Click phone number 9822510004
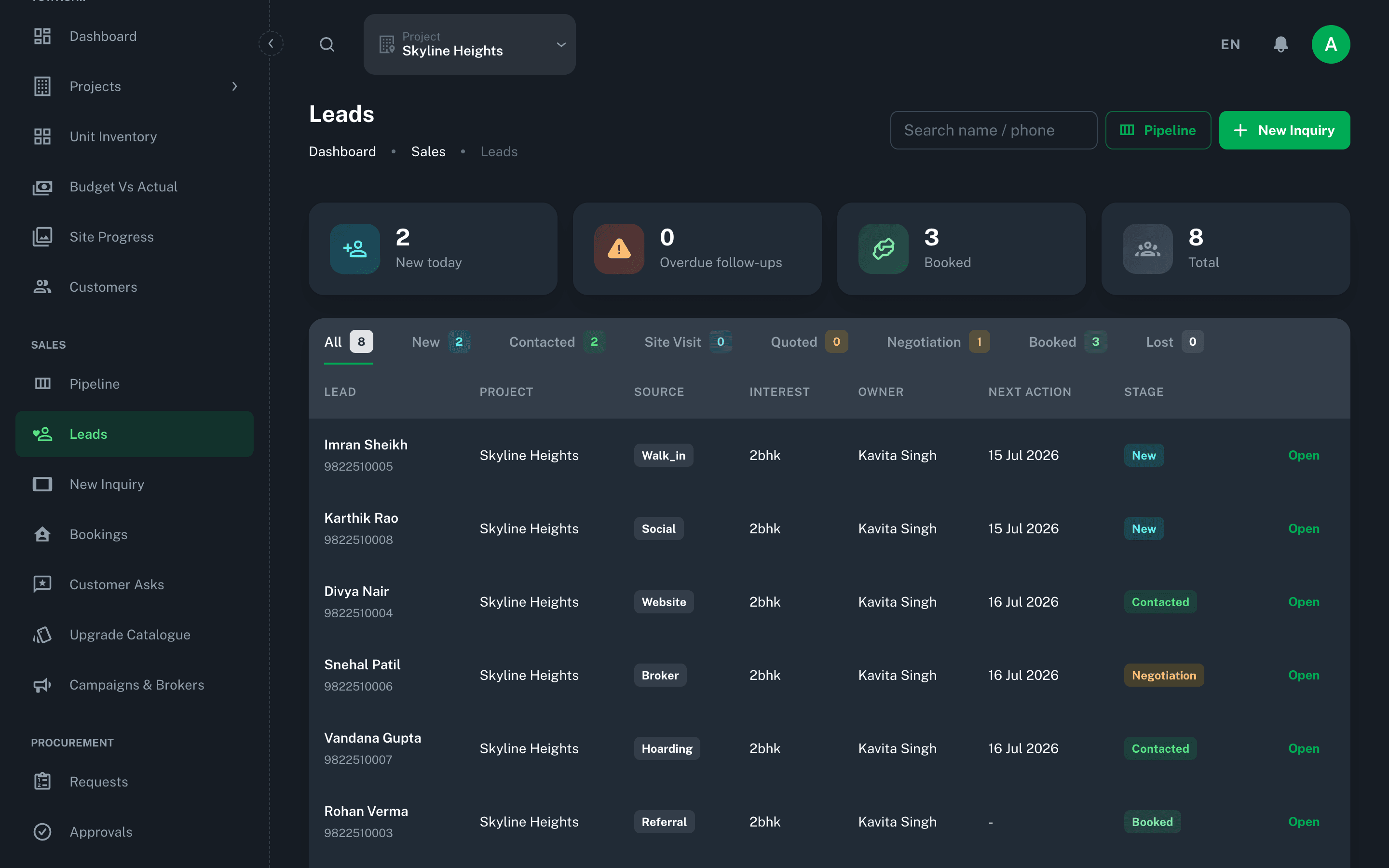 point(359,613)
